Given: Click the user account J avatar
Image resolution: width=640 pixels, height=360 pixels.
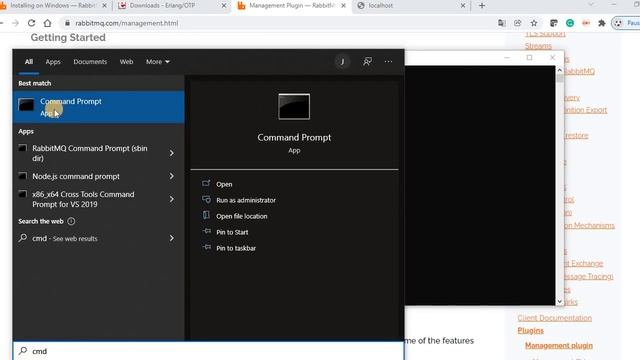Looking at the screenshot, I should 342,62.
